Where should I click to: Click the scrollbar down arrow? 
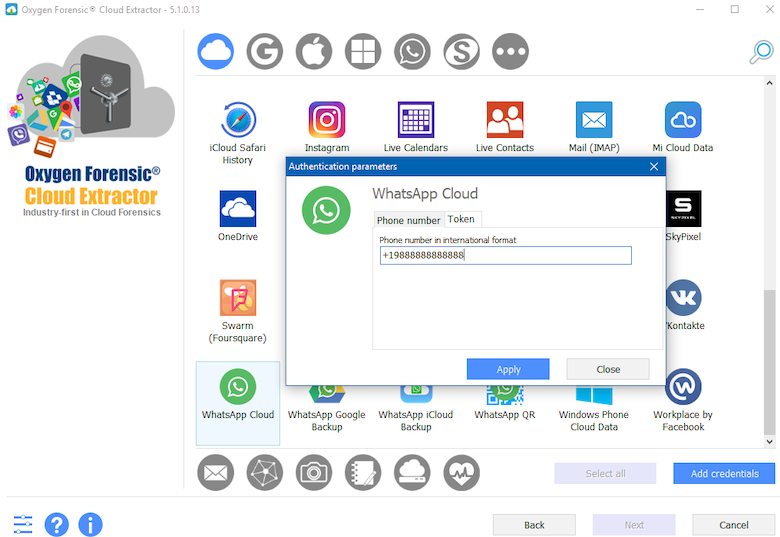click(770, 441)
